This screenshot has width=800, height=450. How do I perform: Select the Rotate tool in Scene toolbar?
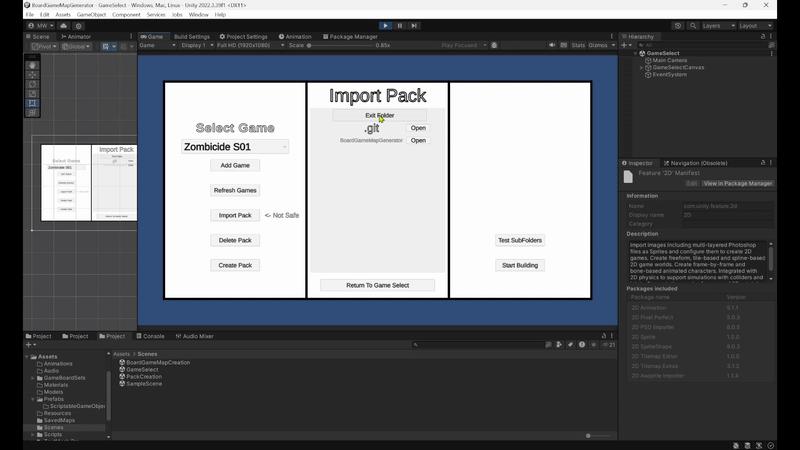click(x=33, y=84)
